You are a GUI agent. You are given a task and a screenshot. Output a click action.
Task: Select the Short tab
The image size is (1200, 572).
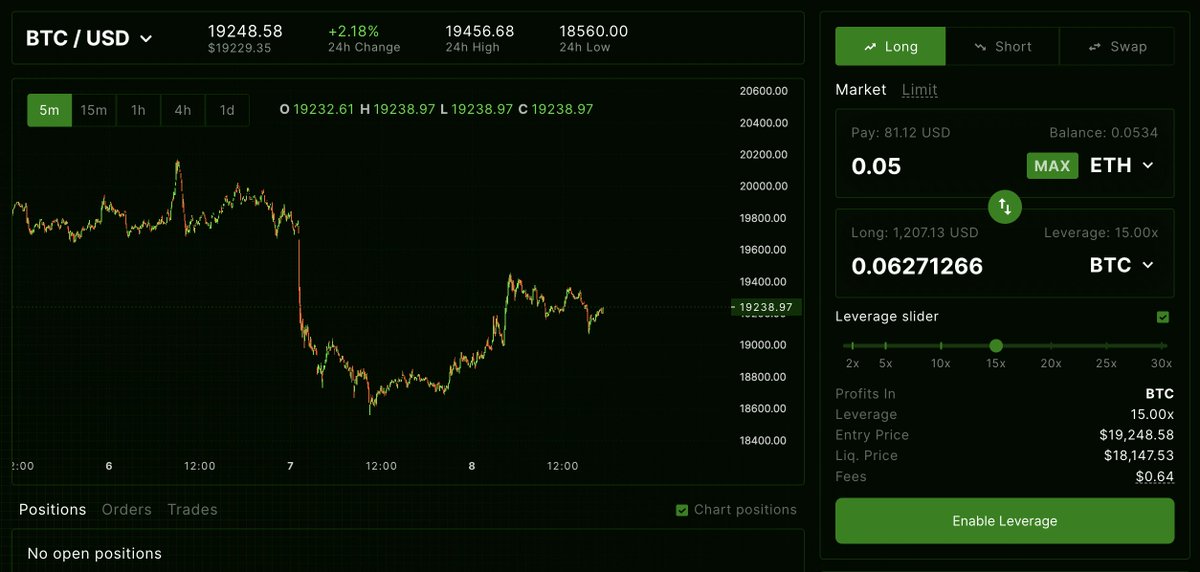click(x=1003, y=46)
